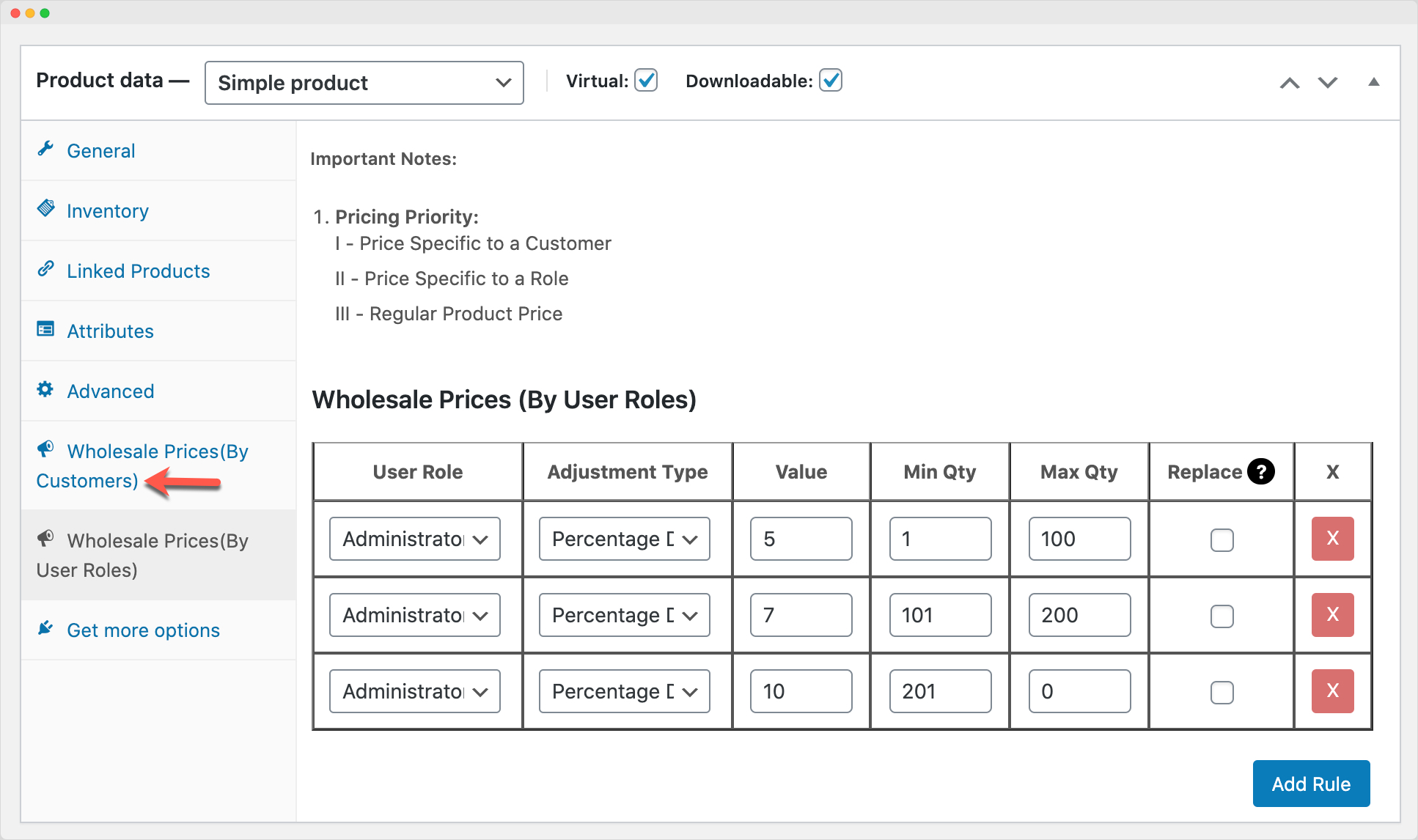1418x840 pixels.
Task: Open the Adjustment Type dropdown in row one
Action: point(624,539)
